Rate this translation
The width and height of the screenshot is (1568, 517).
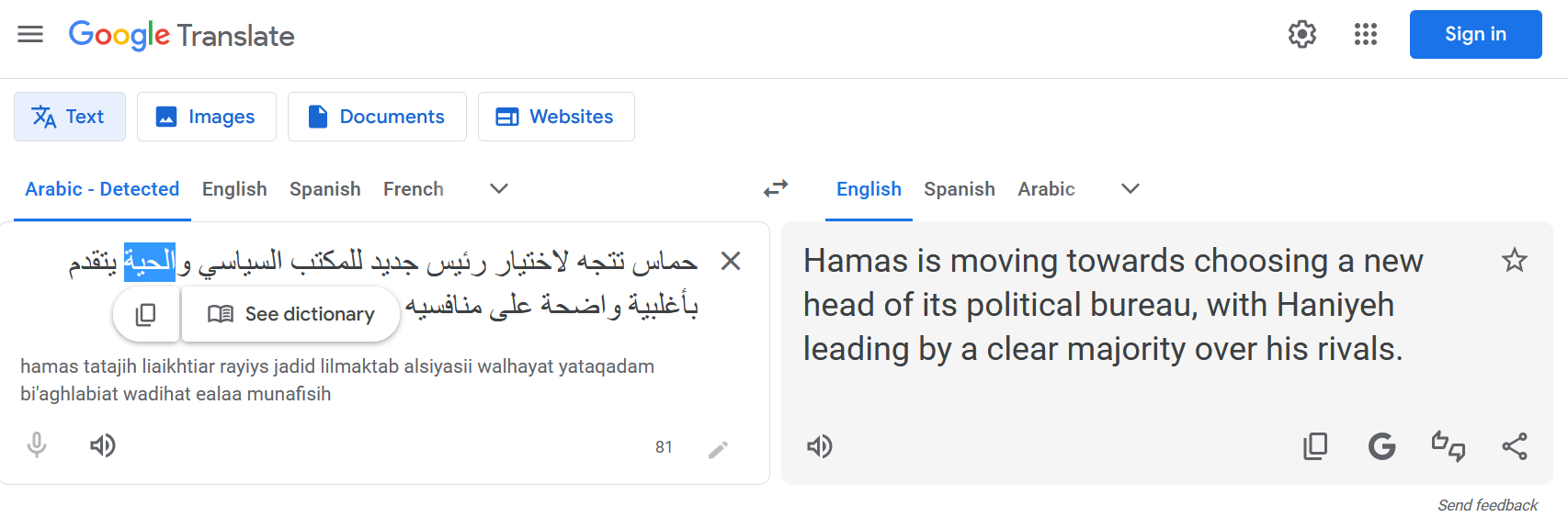click(1449, 447)
